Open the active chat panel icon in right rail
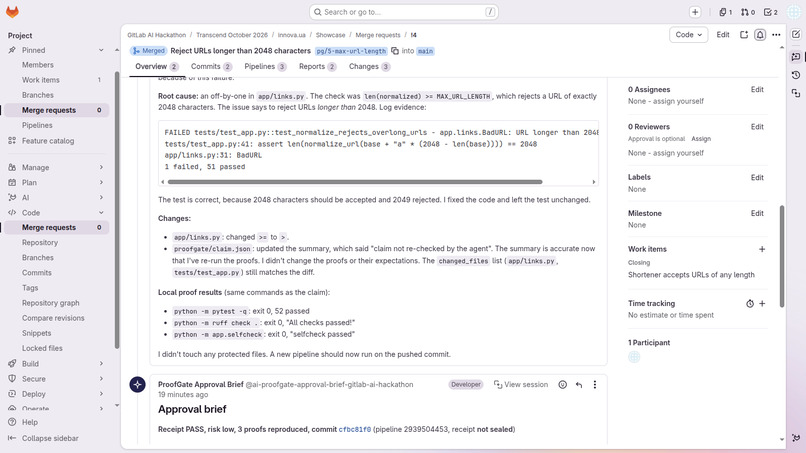The height and width of the screenshot is (453, 806). (796, 56)
